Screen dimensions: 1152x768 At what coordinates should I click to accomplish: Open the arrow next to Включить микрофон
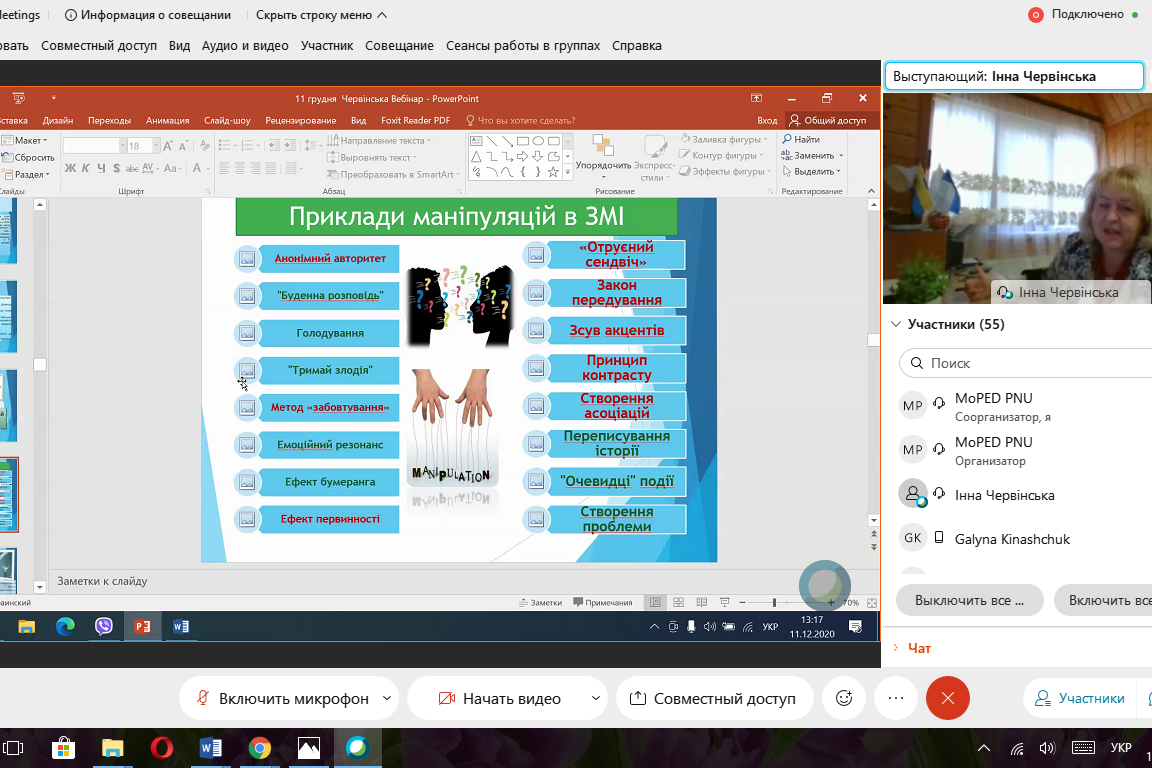[385, 698]
